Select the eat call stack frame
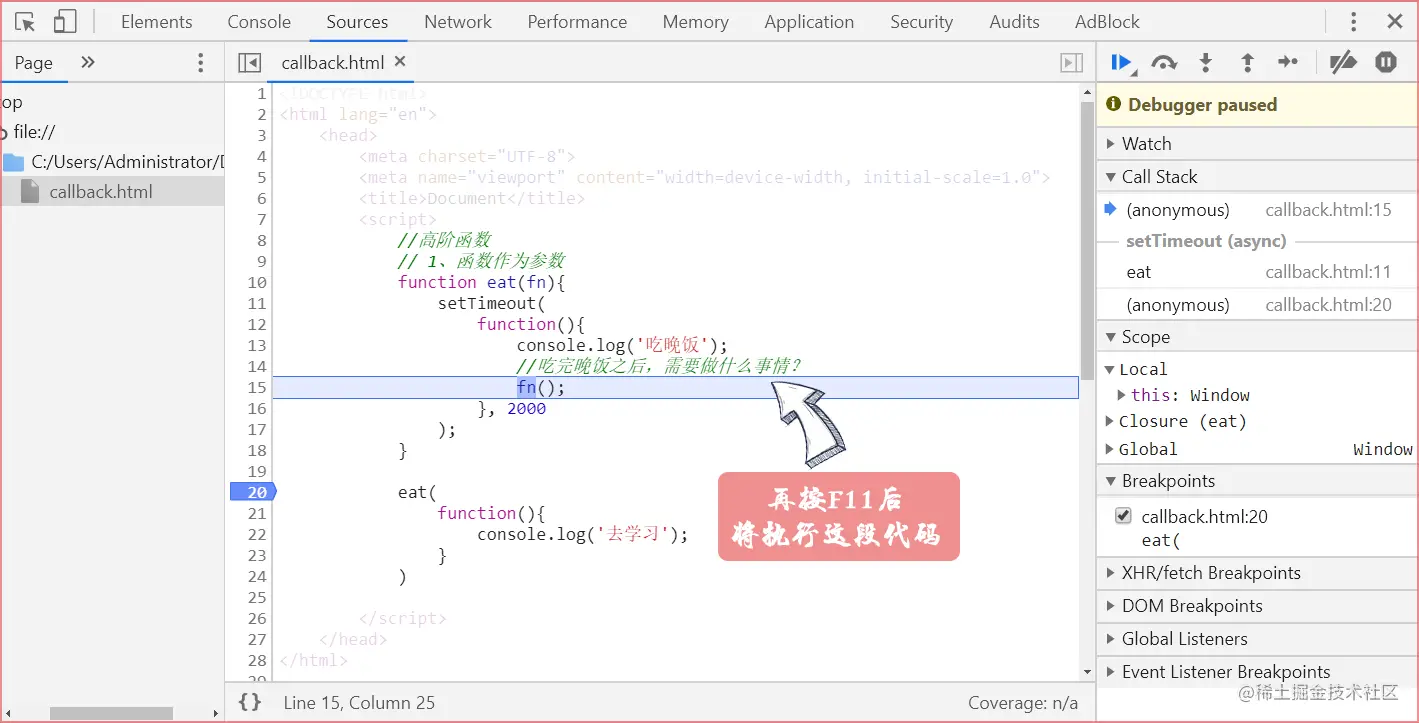This screenshot has height=723, width=1419. [x=1257, y=272]
